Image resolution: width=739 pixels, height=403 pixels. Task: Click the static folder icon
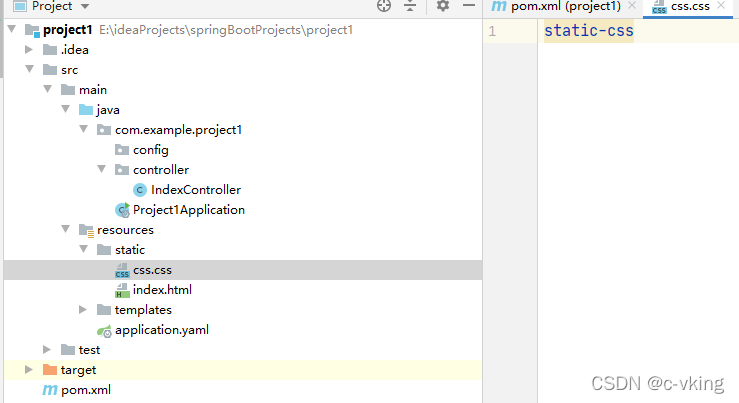pyautogui.click(x=104, y=250)
